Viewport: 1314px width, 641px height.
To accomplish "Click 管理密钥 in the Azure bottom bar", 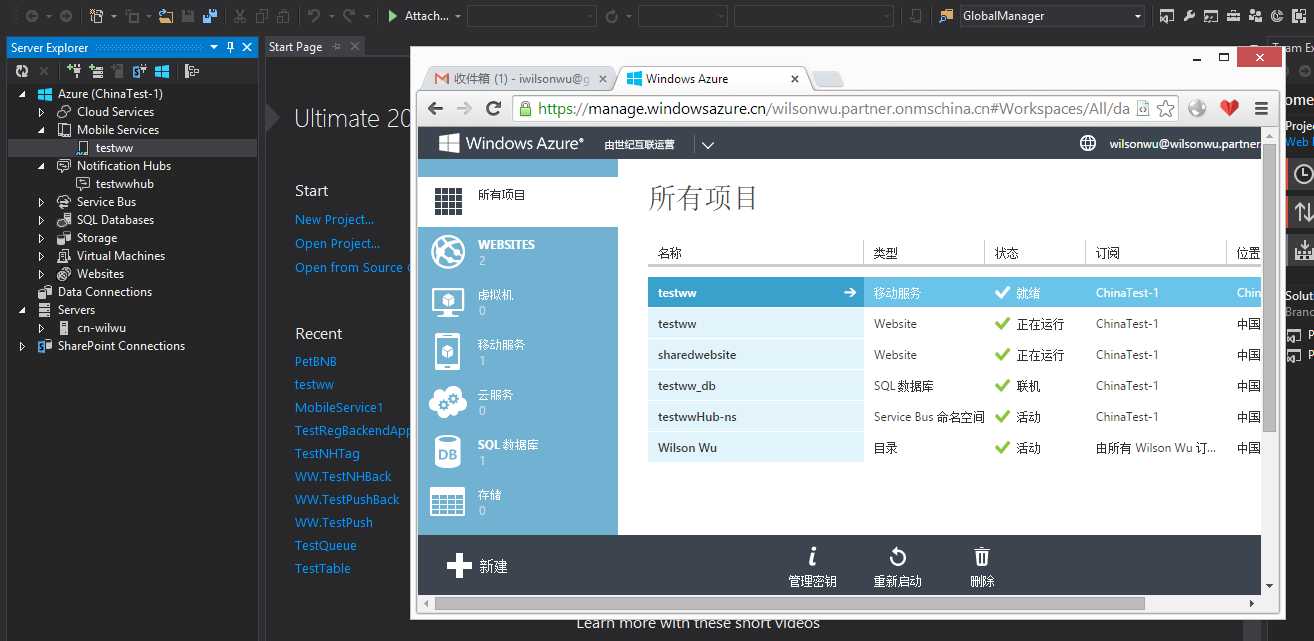I will [812, 567].
